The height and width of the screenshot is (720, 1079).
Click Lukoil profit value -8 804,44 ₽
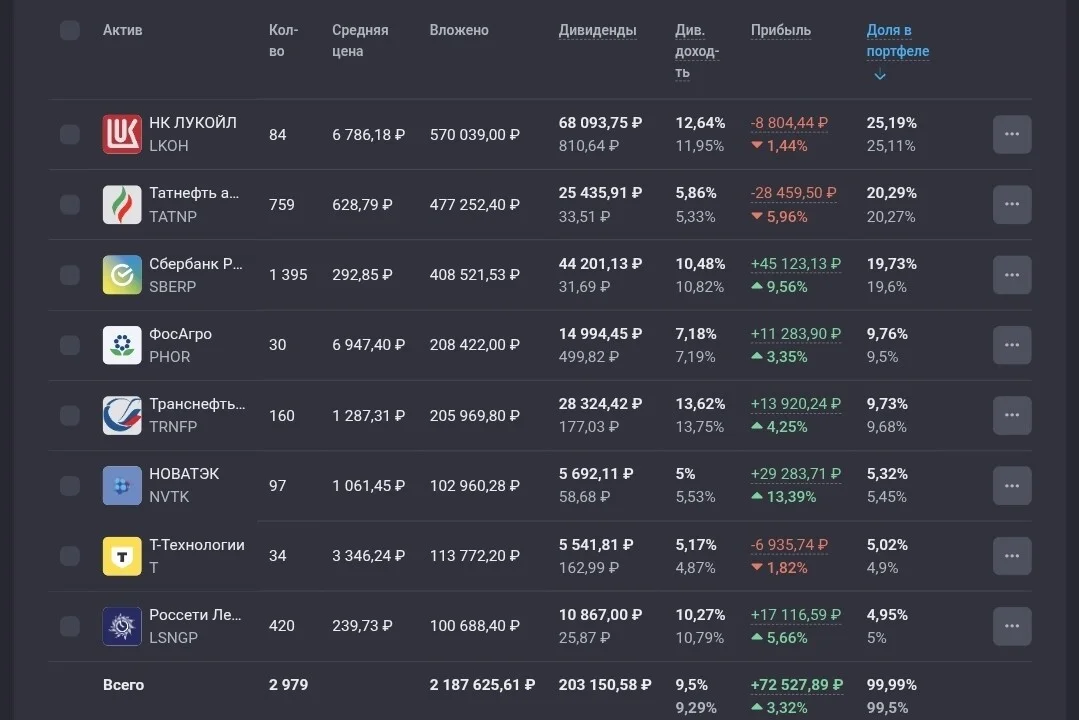[x=789, y=123]
